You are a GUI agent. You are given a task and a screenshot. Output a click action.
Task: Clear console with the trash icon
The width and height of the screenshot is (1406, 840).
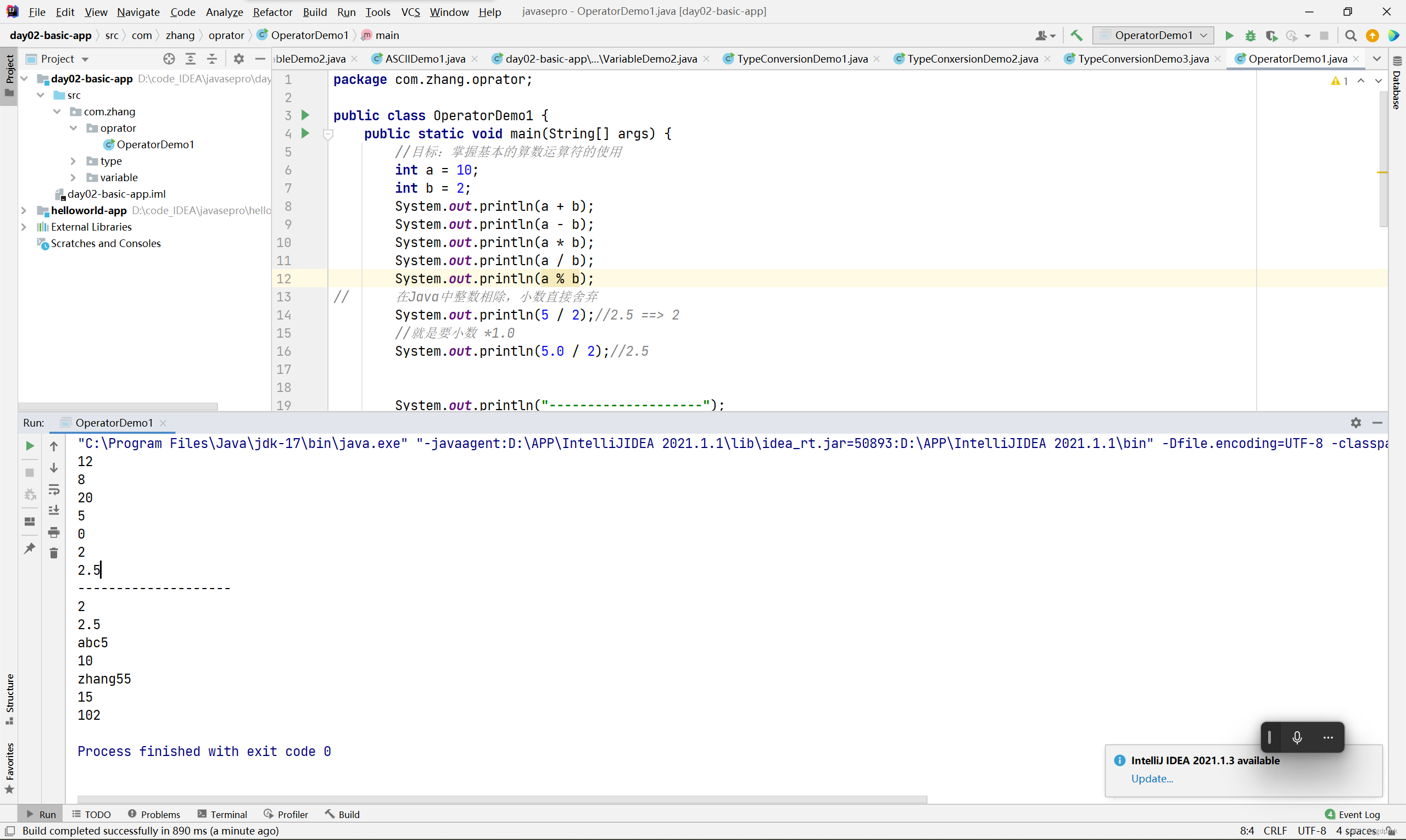pyautogui.click(x=54, y=553)
